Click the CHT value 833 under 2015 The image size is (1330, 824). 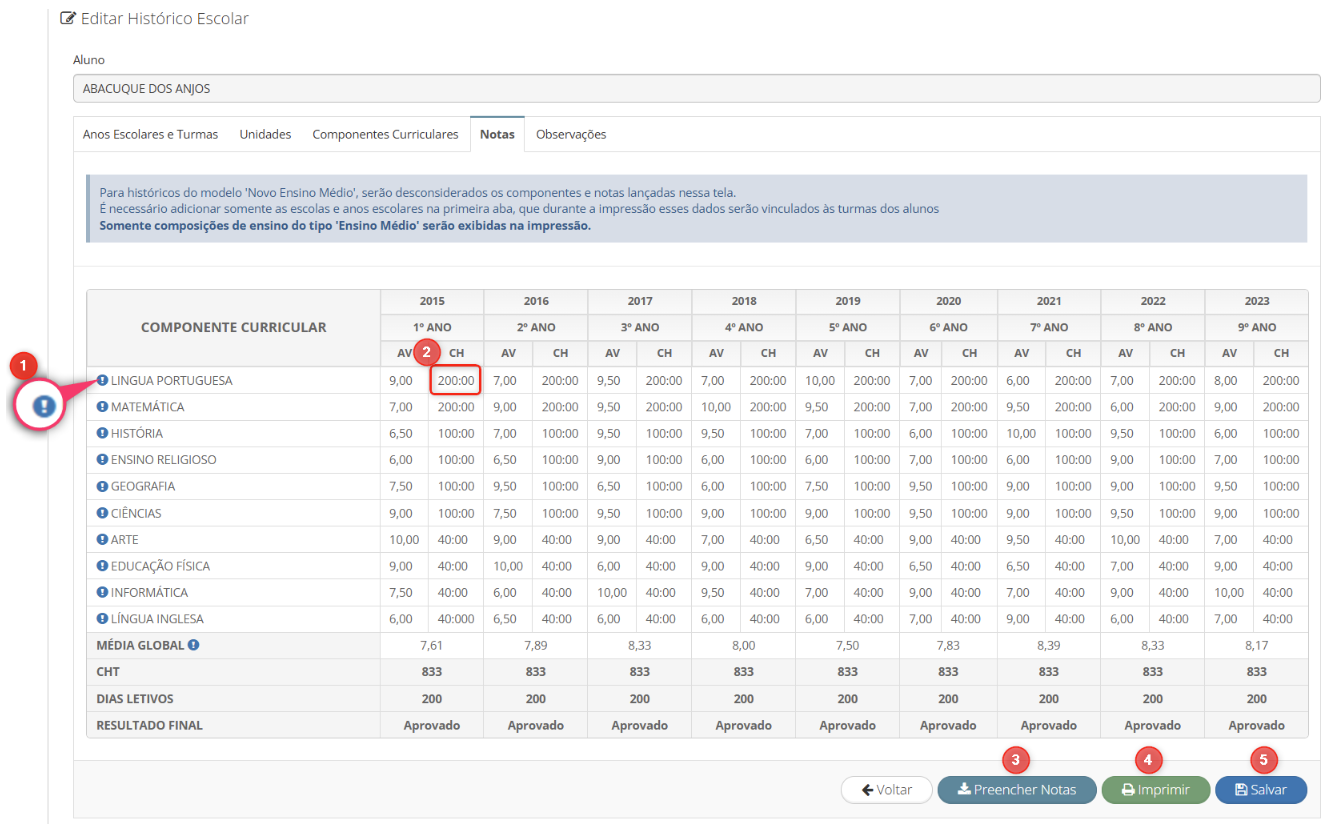(432, 672)
